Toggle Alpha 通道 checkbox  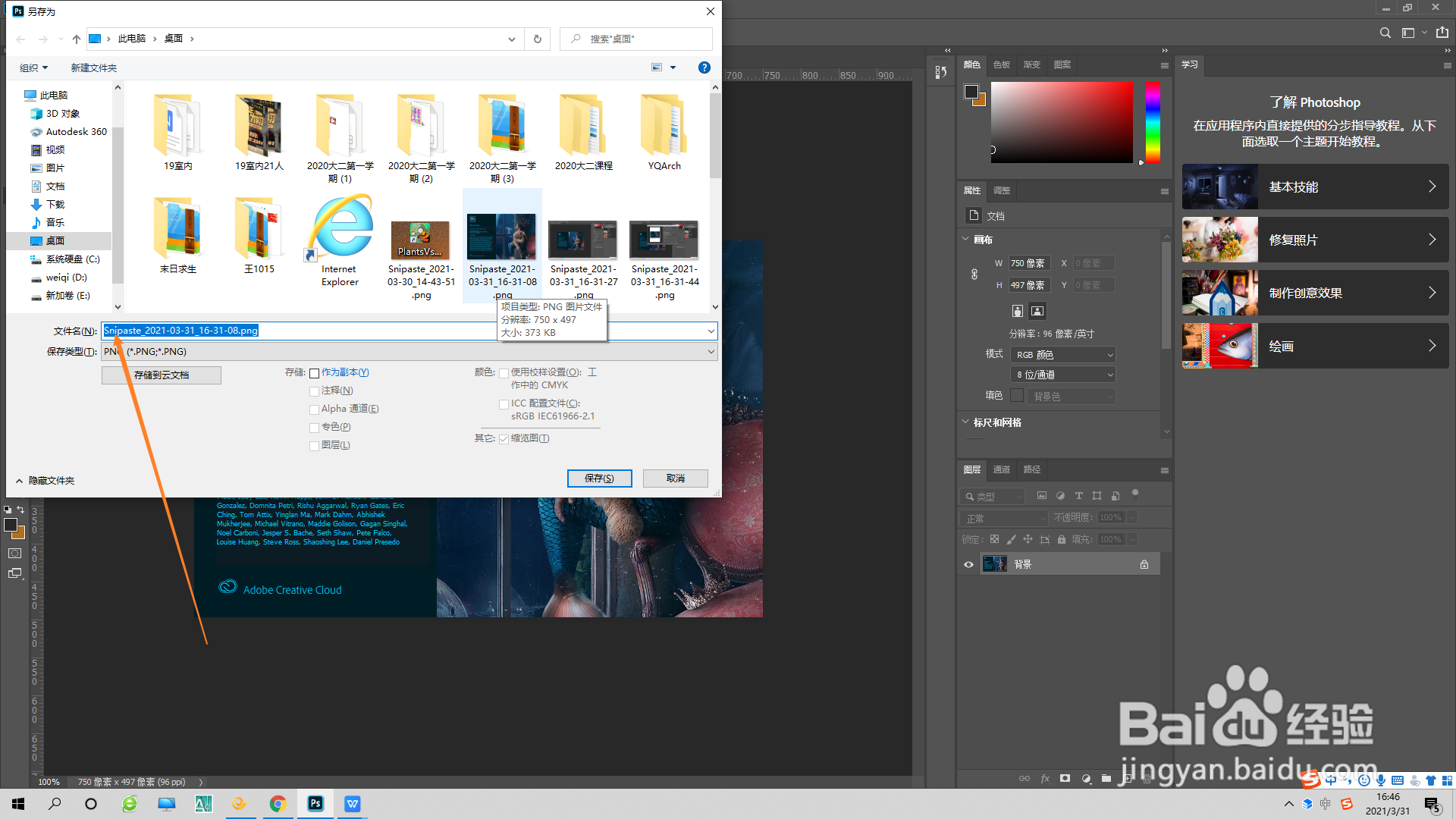pos(314,409)
